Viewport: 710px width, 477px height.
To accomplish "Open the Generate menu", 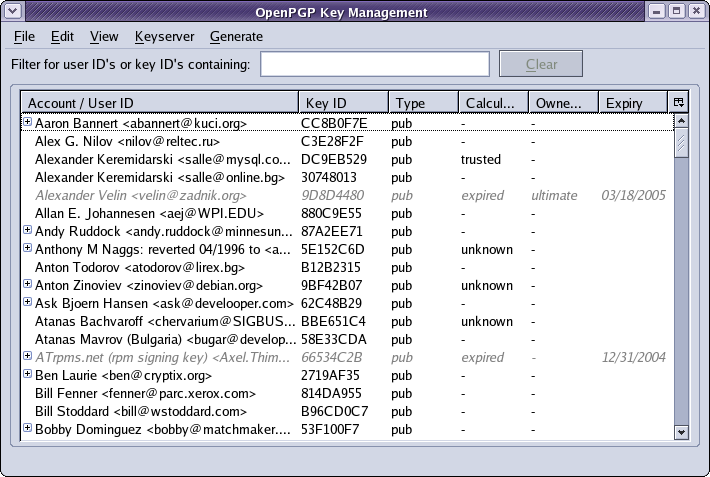I will 236,36.
